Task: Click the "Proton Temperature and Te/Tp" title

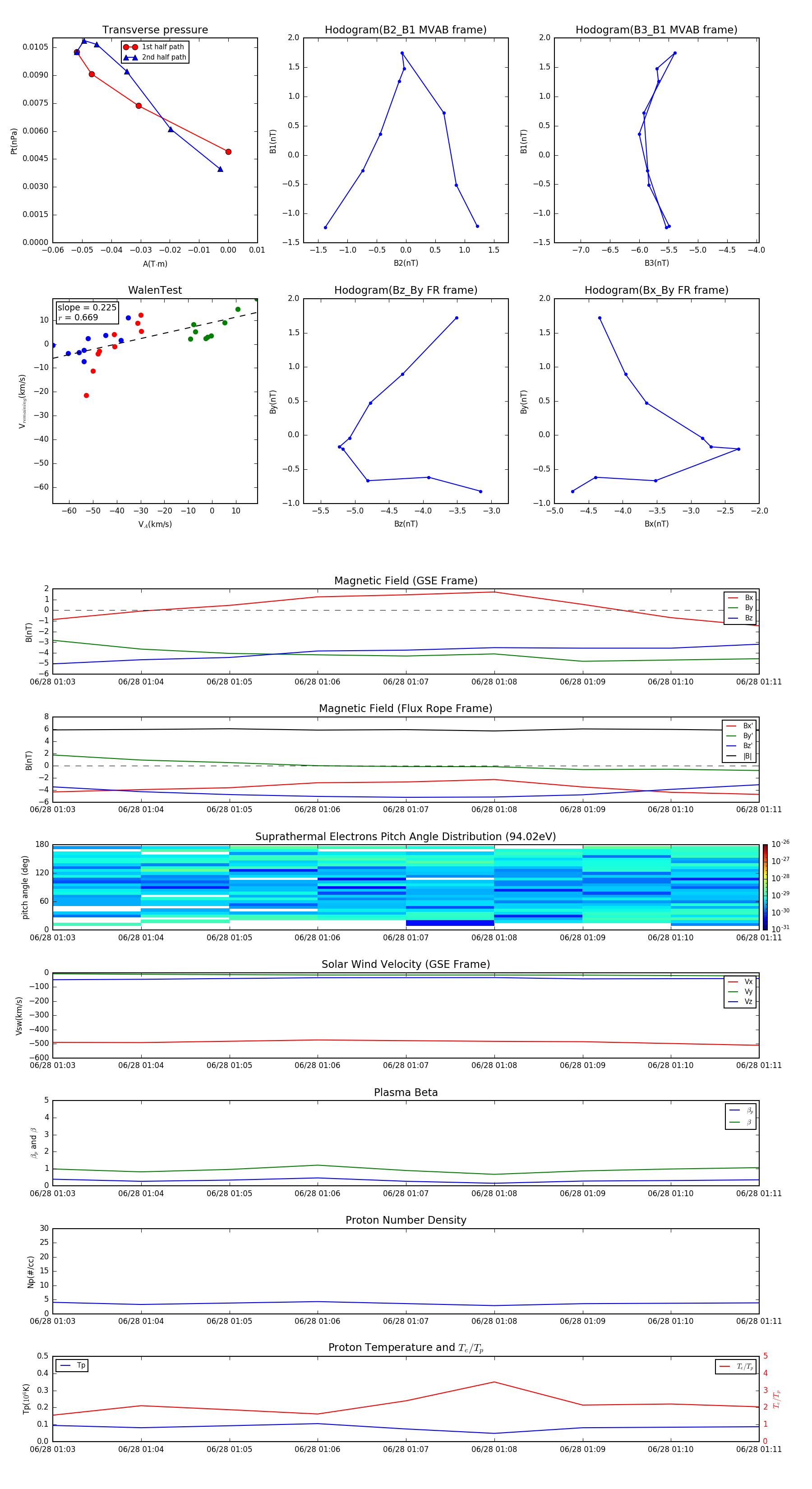Action: (x=406, y=1348)
